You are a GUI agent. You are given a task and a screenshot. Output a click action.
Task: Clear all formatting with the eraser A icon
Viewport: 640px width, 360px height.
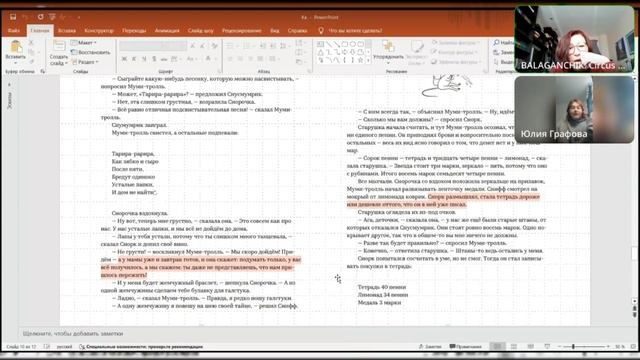(215, 46)
